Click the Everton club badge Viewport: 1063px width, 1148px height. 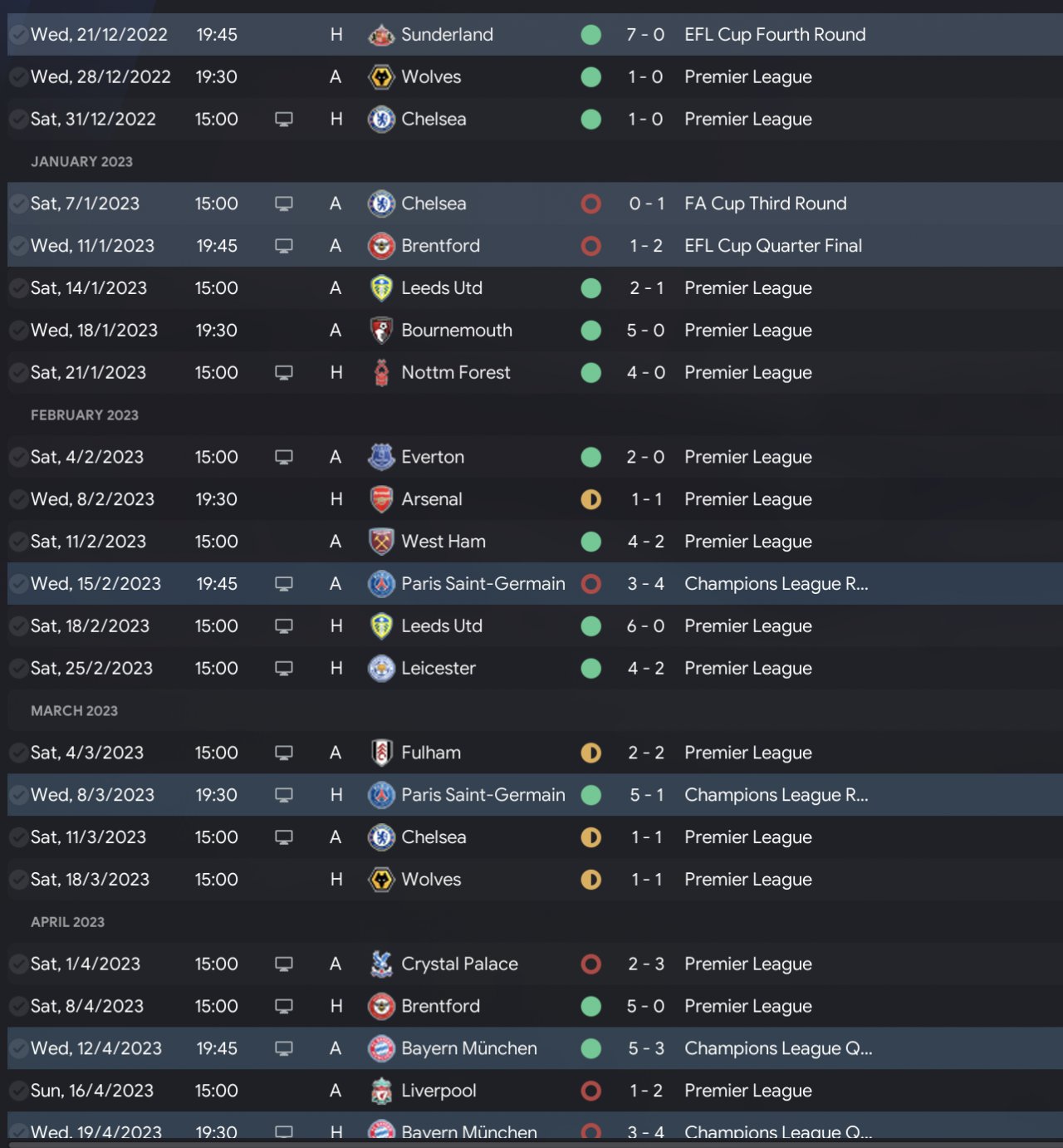(381, 457)
